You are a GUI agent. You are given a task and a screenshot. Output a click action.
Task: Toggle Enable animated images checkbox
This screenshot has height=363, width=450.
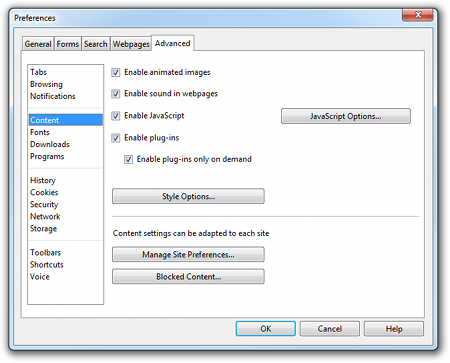coord(116,72)
